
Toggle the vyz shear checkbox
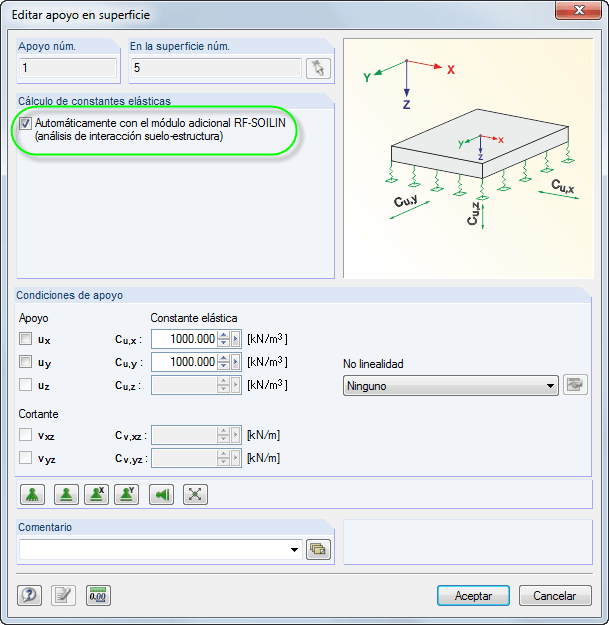[26, 458]
